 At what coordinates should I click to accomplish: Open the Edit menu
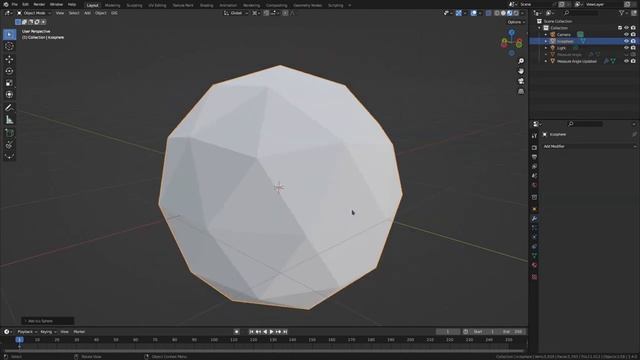25,4
